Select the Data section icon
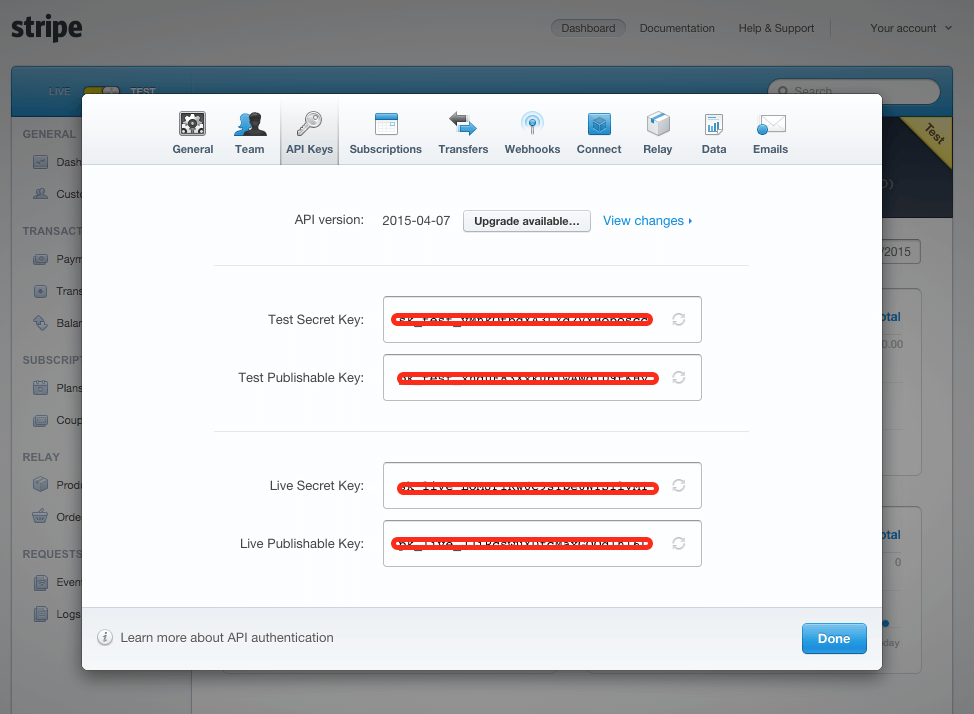974x714 pixels. [x=713, y=123]
